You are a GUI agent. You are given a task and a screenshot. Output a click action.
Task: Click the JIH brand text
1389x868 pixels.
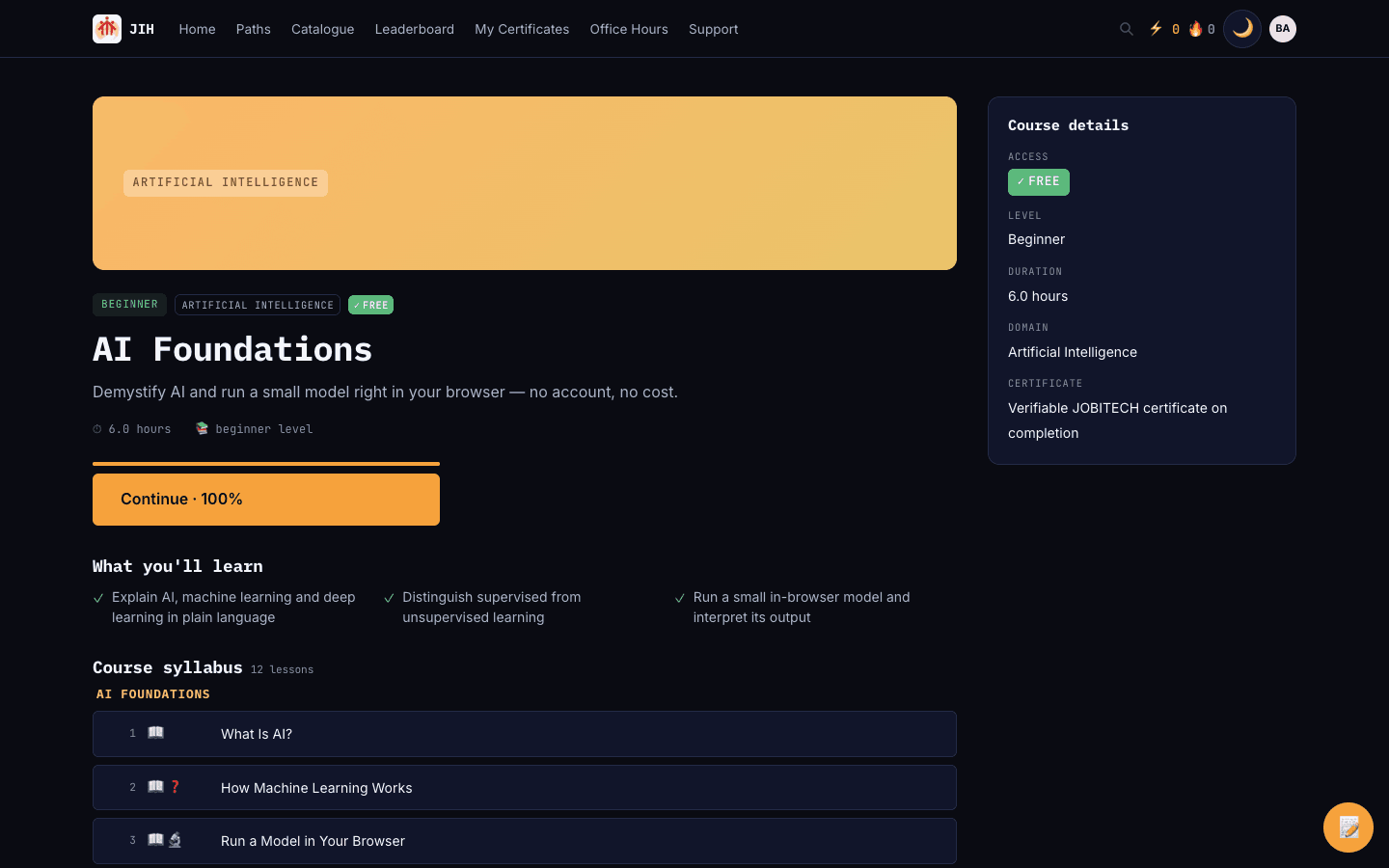pyautogui.click(x=142, y=29)
